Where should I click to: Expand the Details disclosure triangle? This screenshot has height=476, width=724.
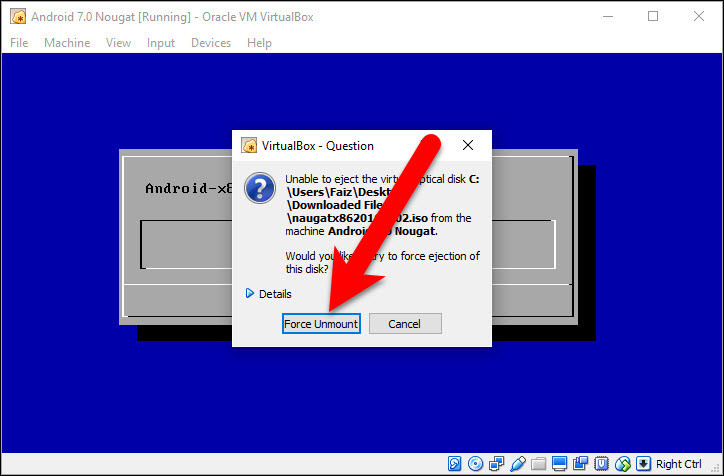(x=250, y=293)
